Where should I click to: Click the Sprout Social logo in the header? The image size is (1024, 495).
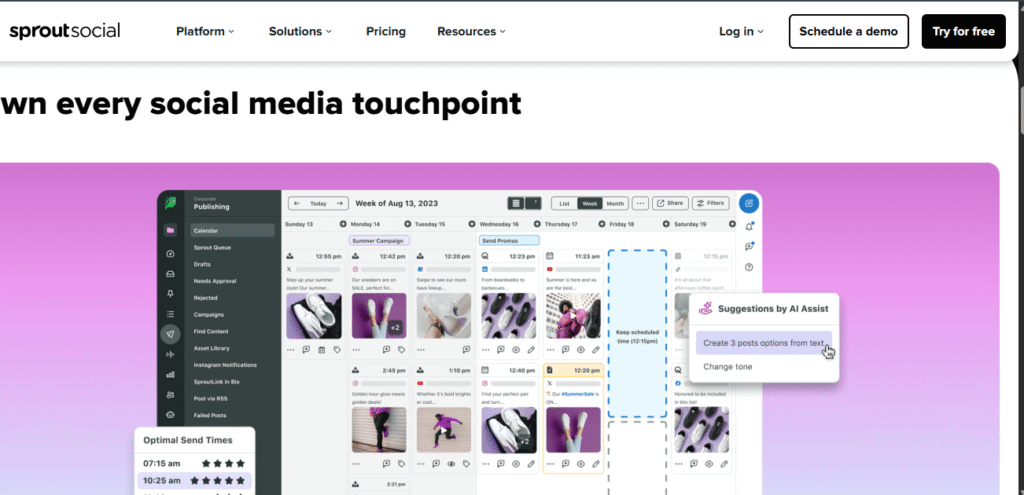[65, 31]
